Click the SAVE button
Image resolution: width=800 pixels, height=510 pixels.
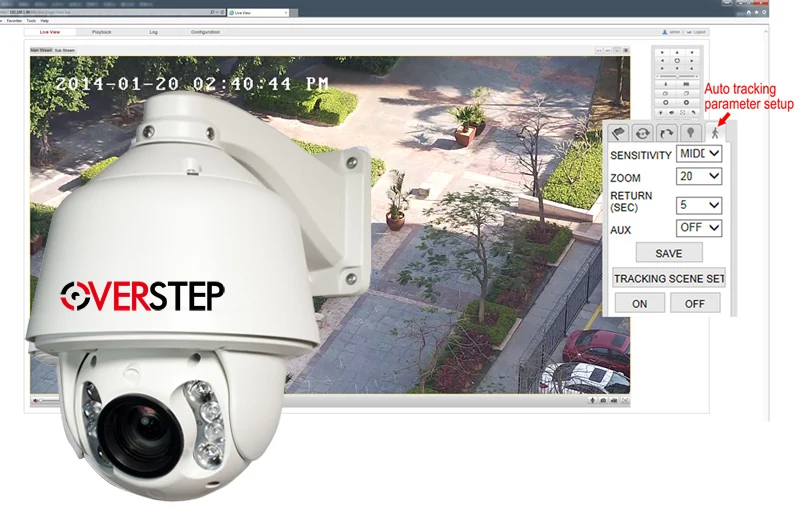click(669, 253)
